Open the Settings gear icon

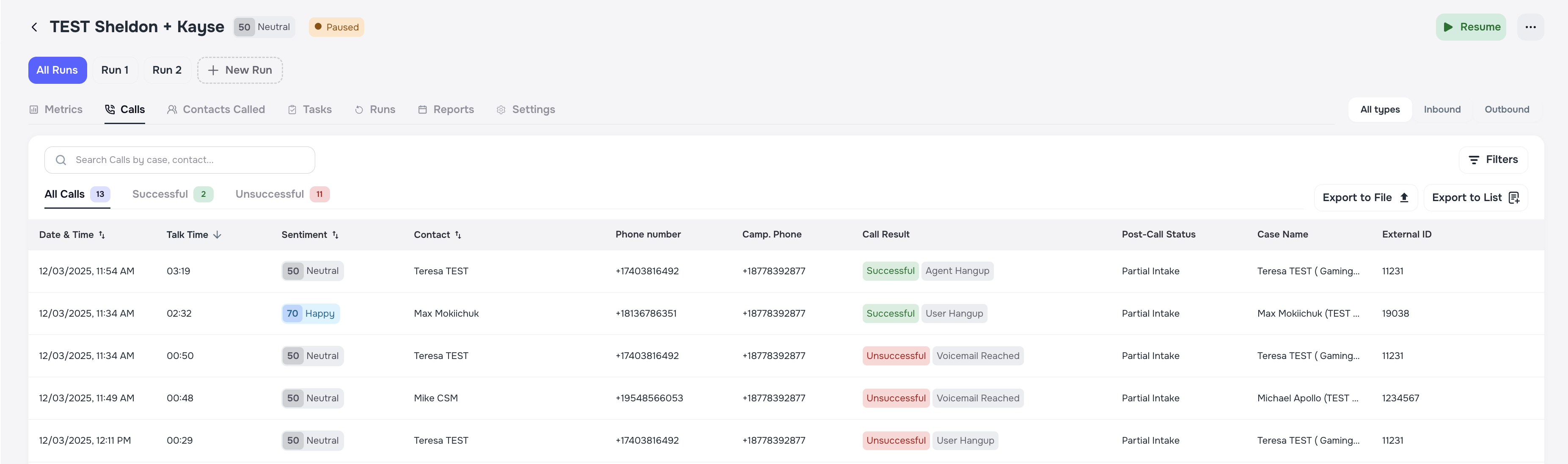tap(501, 110)
